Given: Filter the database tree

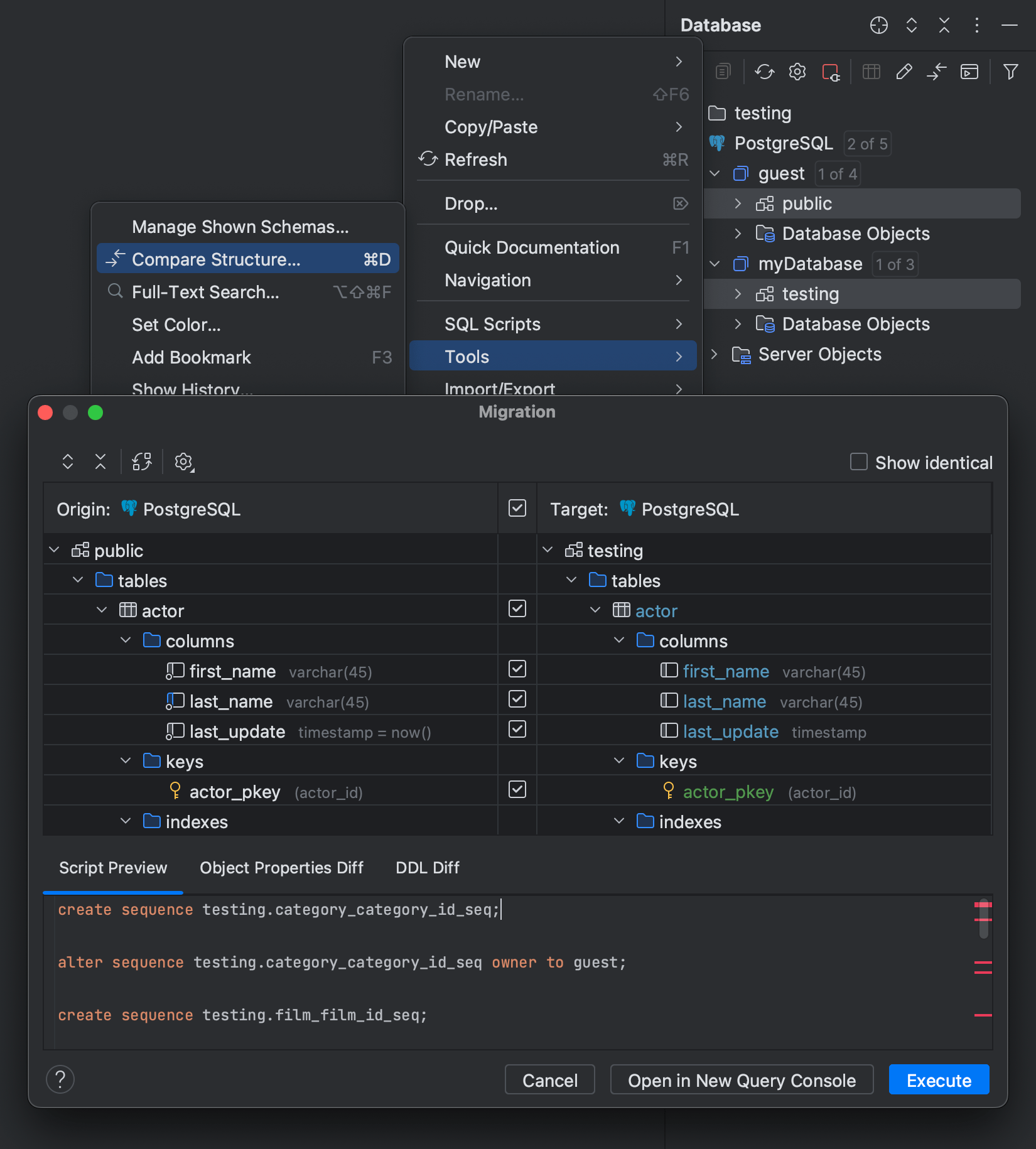Looking at the screenshot, I should coord(1011,72).
